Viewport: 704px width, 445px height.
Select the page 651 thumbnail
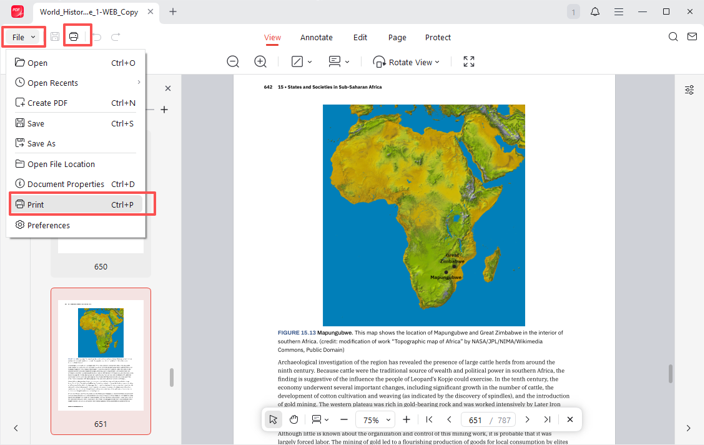(x=101, y=355)
